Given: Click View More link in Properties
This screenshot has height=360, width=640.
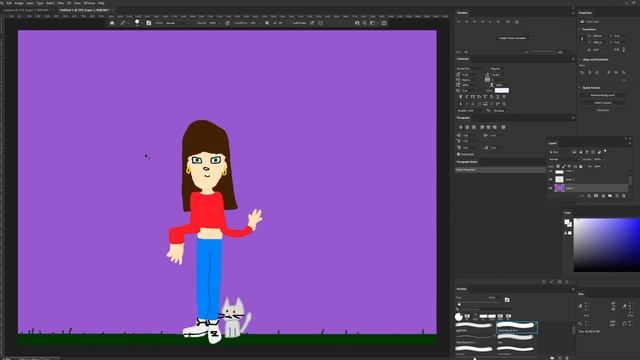Looking at the screenshot, I should pos(603,110).
